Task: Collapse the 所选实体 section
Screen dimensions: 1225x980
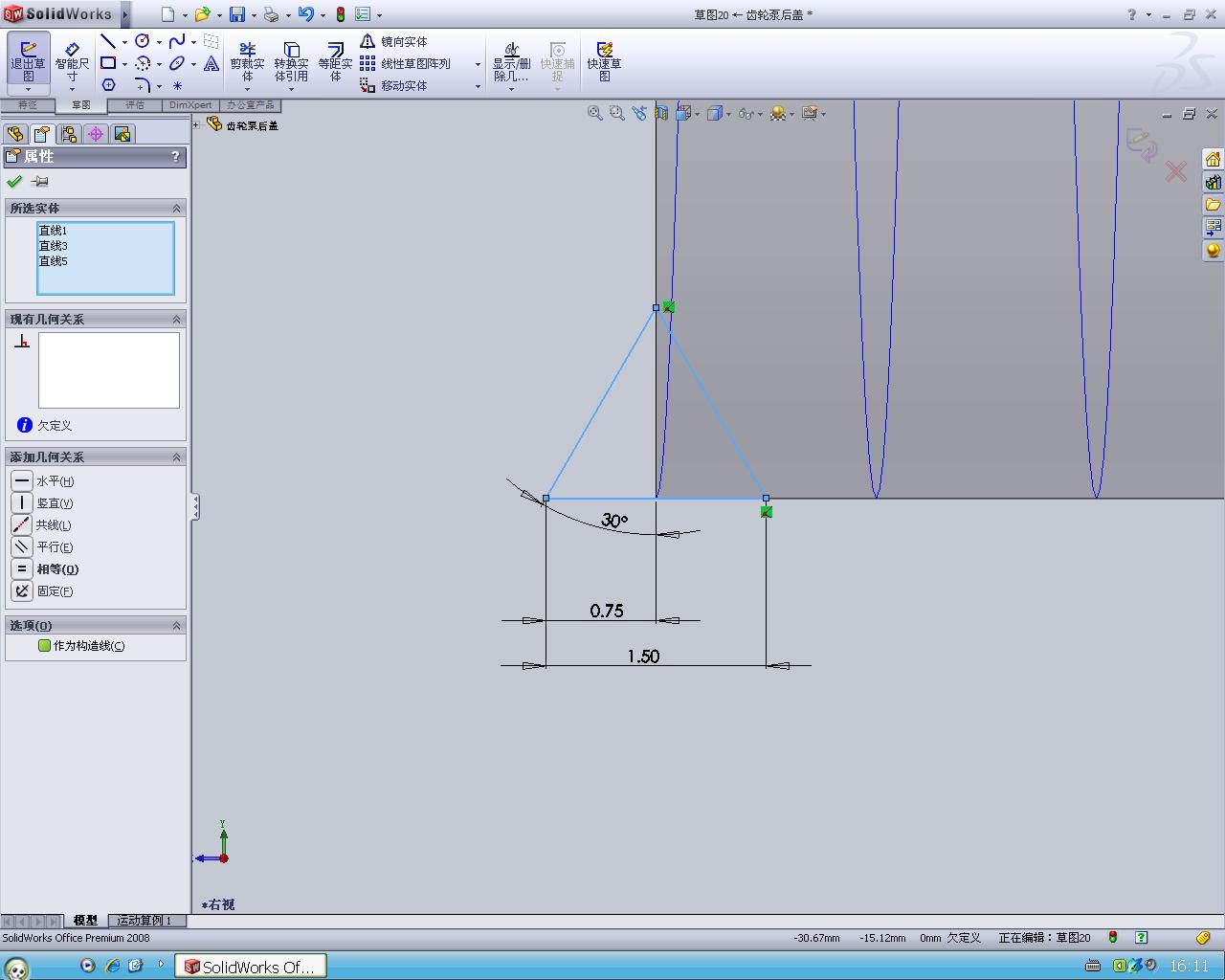Action: click(x=176, y=208)
